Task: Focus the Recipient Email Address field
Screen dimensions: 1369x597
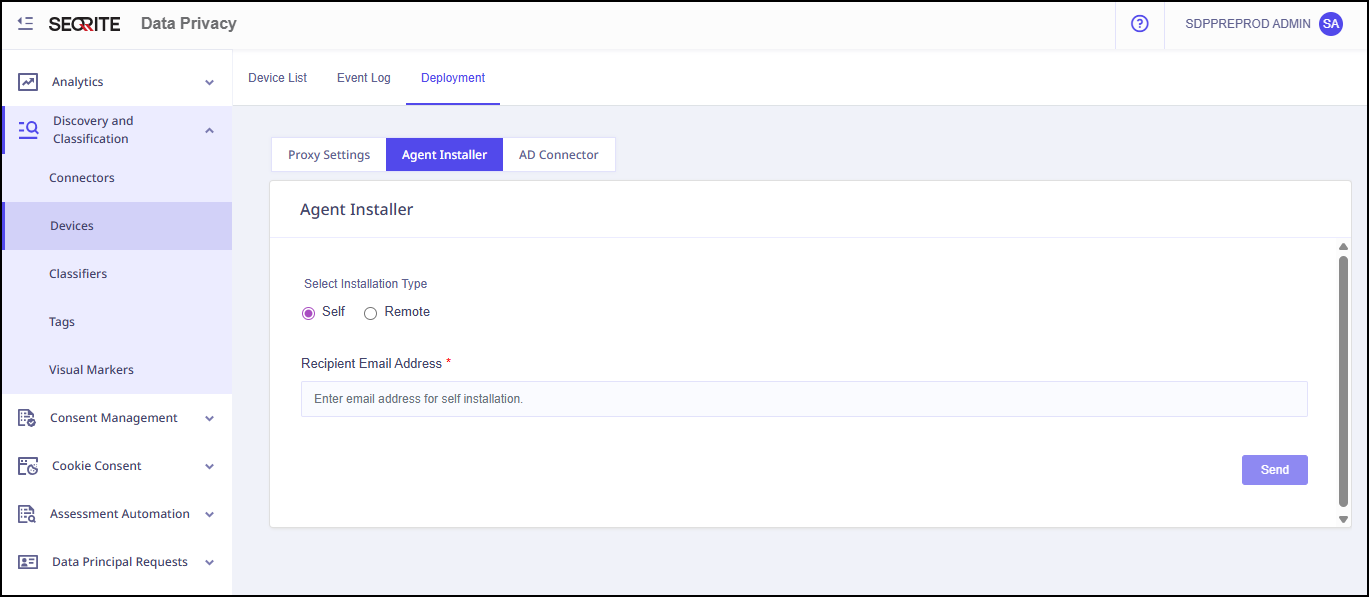Action: pos(803,399)
